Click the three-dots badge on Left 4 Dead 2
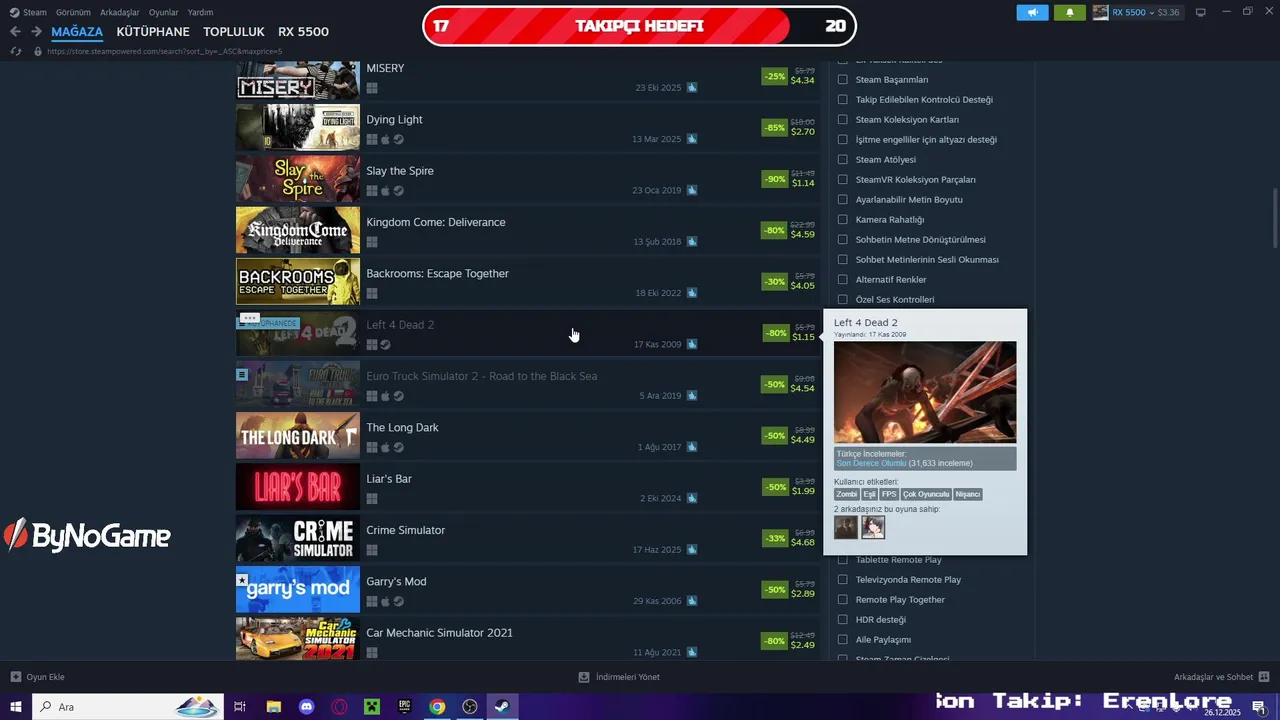Screen dimensions: 1280x720 [x=250, y=318]
